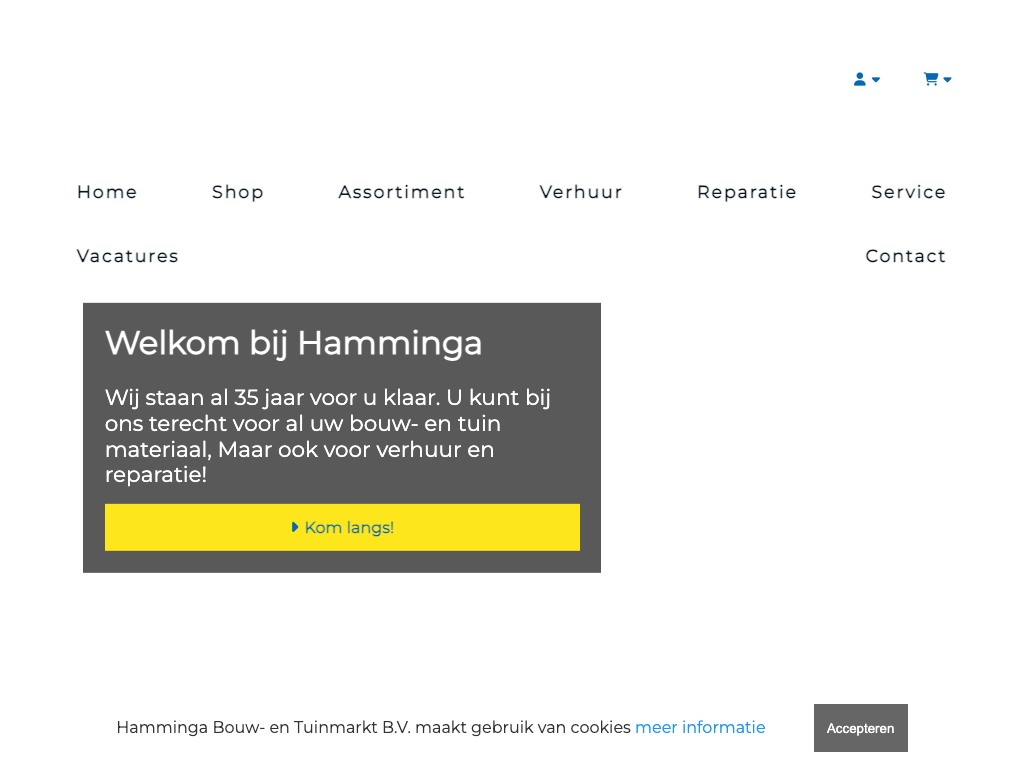Expand the caret beside the cart icon
This screenshot has height=768, width=1024.
[947, 80]
